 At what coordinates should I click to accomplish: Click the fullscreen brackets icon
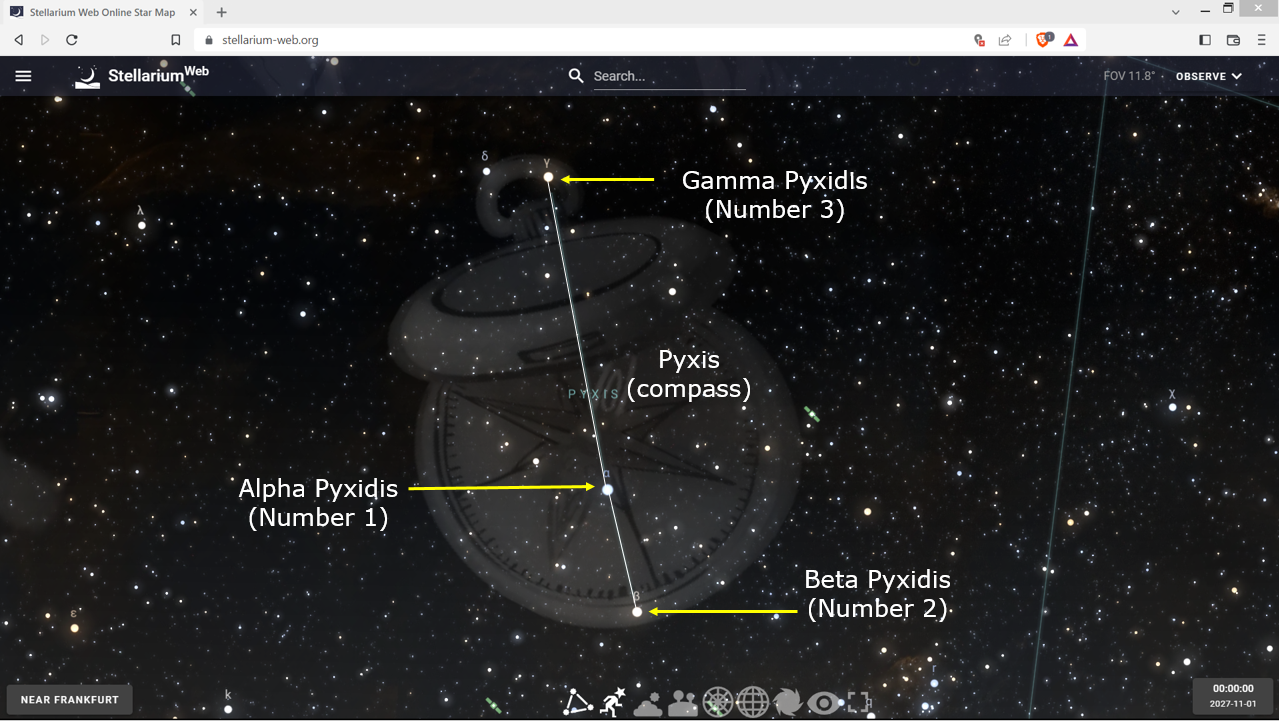(859, 703)
